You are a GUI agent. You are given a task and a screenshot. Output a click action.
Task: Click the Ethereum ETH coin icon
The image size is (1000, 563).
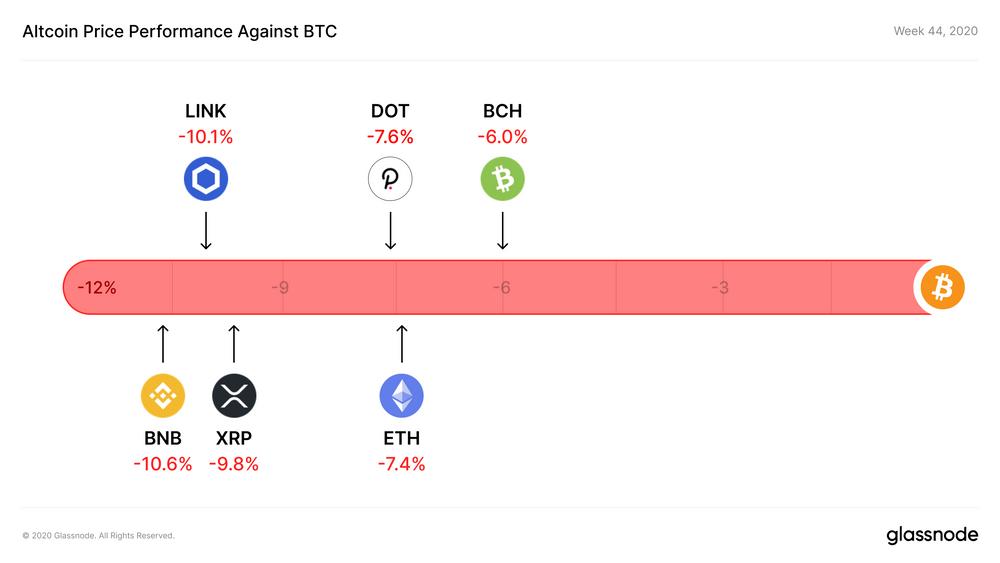coord(401,396)
